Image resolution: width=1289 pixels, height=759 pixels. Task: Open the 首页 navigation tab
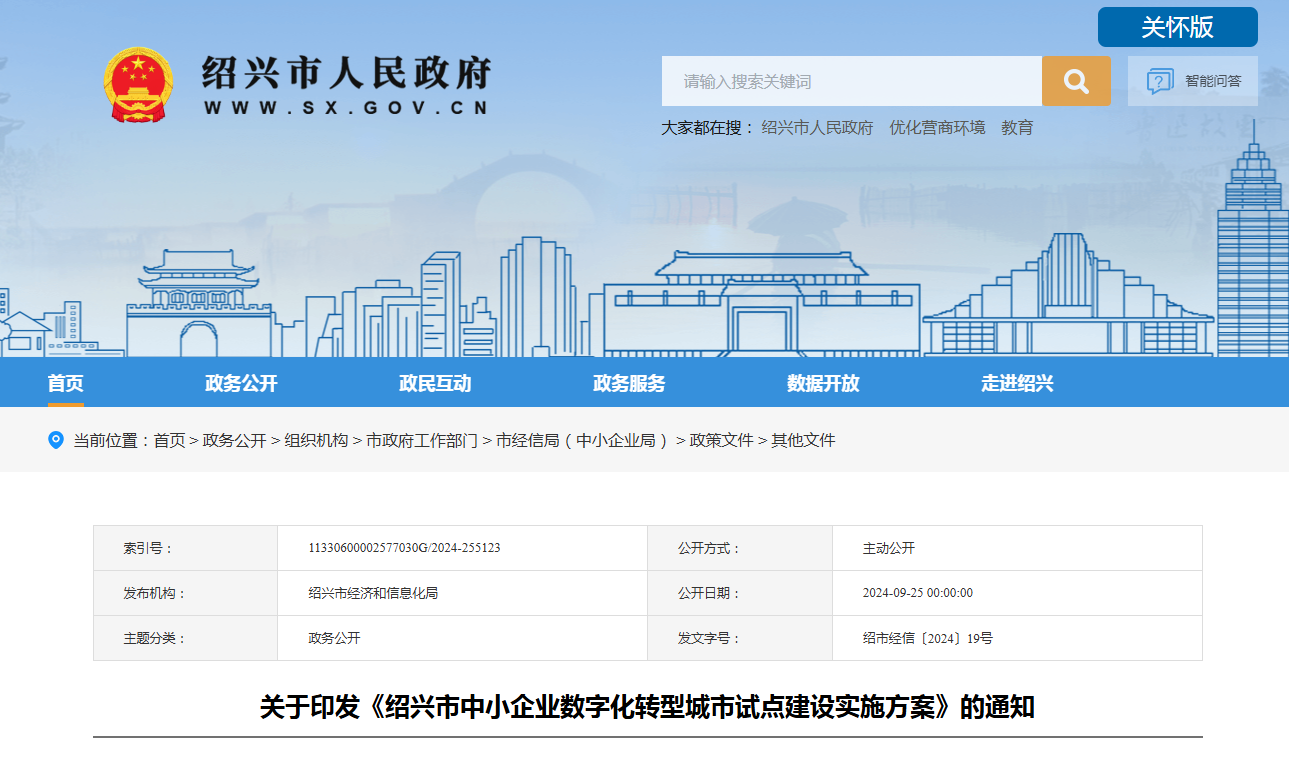tap(66, 383)
